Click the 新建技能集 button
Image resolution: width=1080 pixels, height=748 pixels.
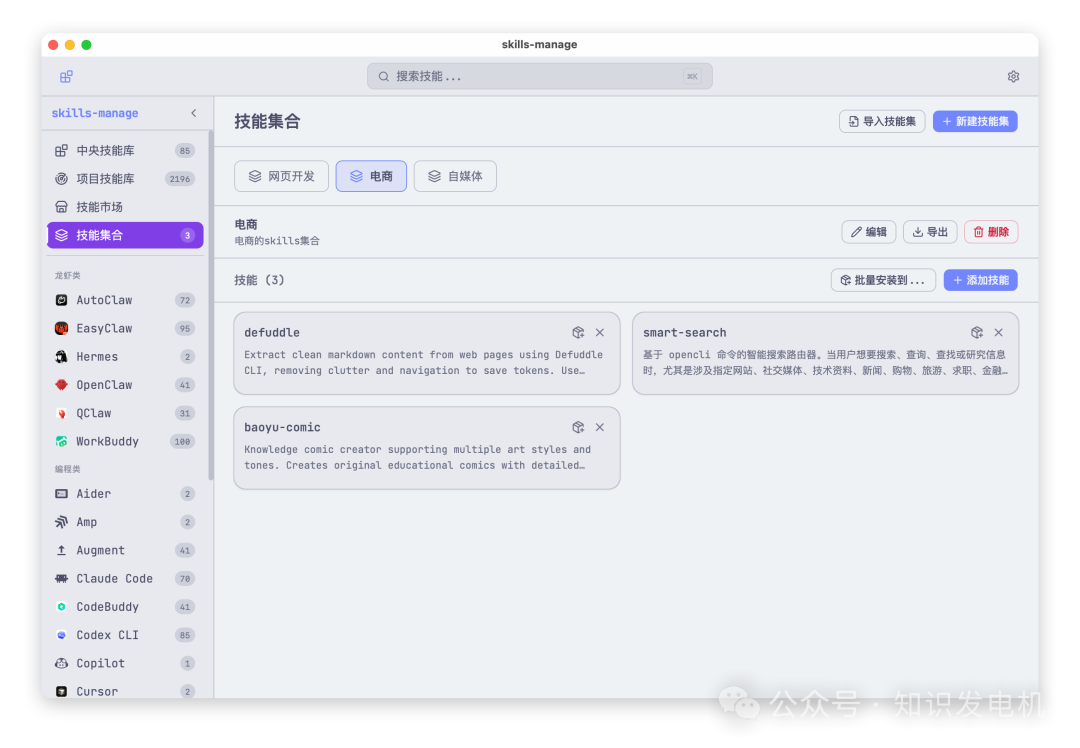pyautogui.click(x=975, y=120)
